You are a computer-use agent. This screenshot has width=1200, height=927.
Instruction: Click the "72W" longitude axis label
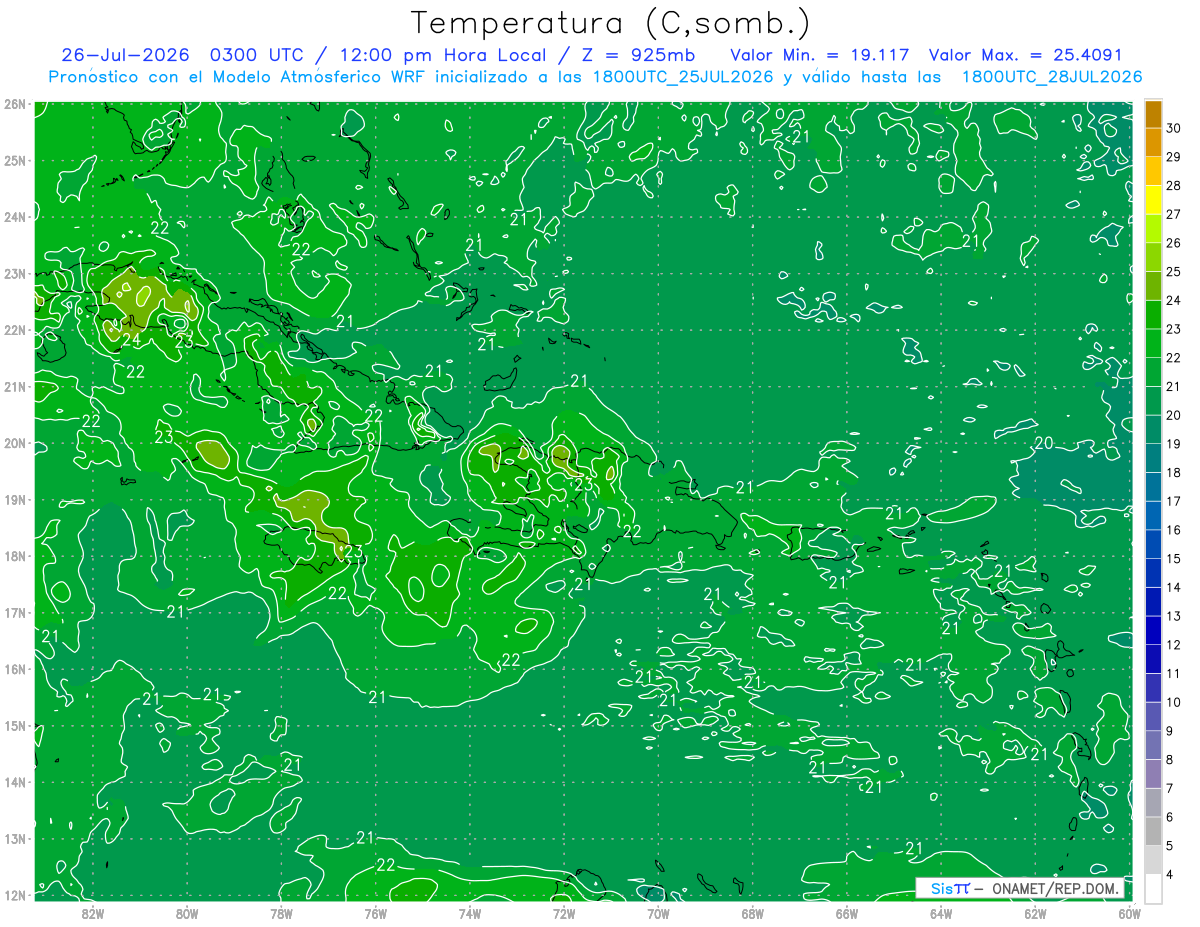564,913
